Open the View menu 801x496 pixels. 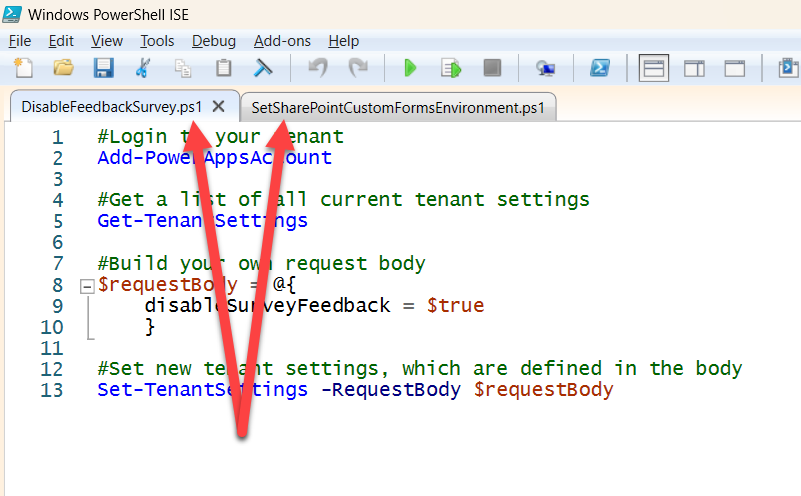(107, 41)
